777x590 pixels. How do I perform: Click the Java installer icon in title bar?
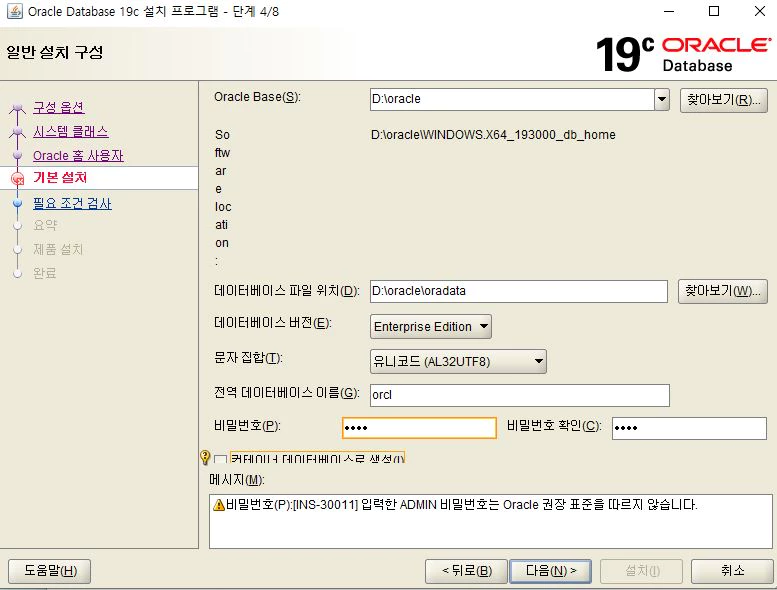[14, 11]
